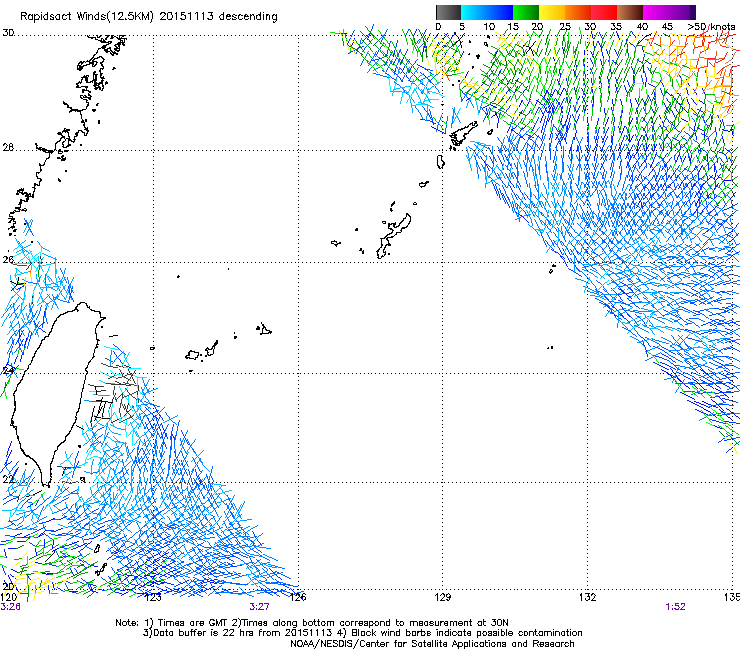Select the red 30-35 knots legend swatch
740x650 pixels.
coord(604,12)
